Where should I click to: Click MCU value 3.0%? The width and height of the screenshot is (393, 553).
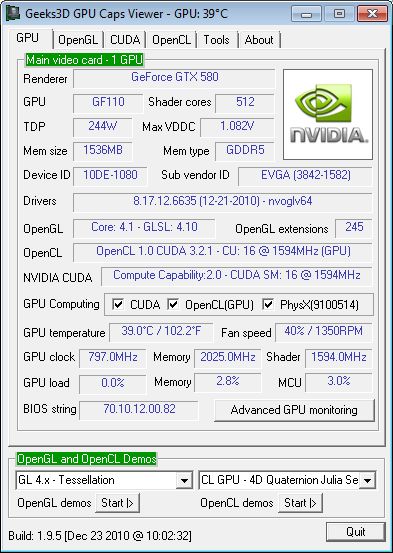click(x=339, y=383)
